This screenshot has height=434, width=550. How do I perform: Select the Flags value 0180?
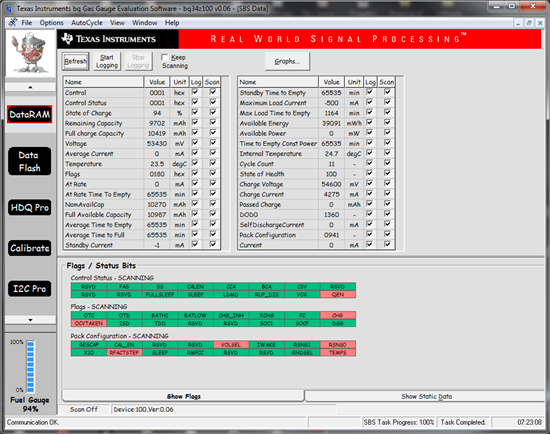(x=157, y=174)
